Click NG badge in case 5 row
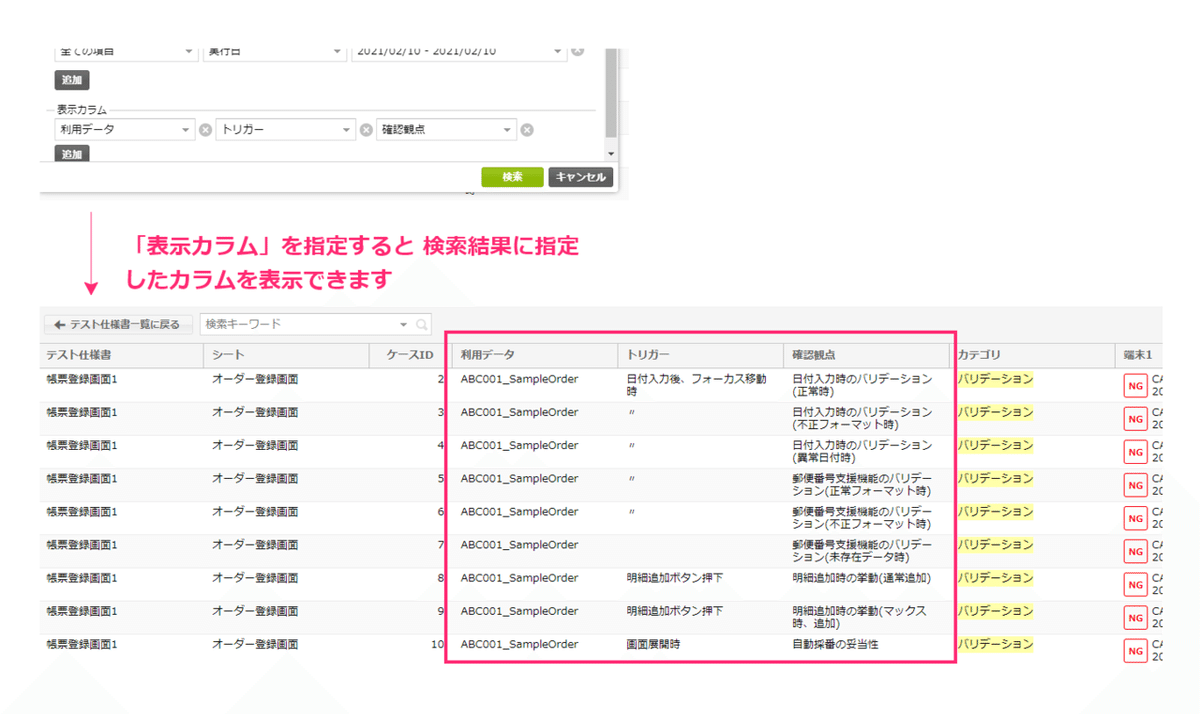This screenshot has height=714, width=1200. 1135,485
